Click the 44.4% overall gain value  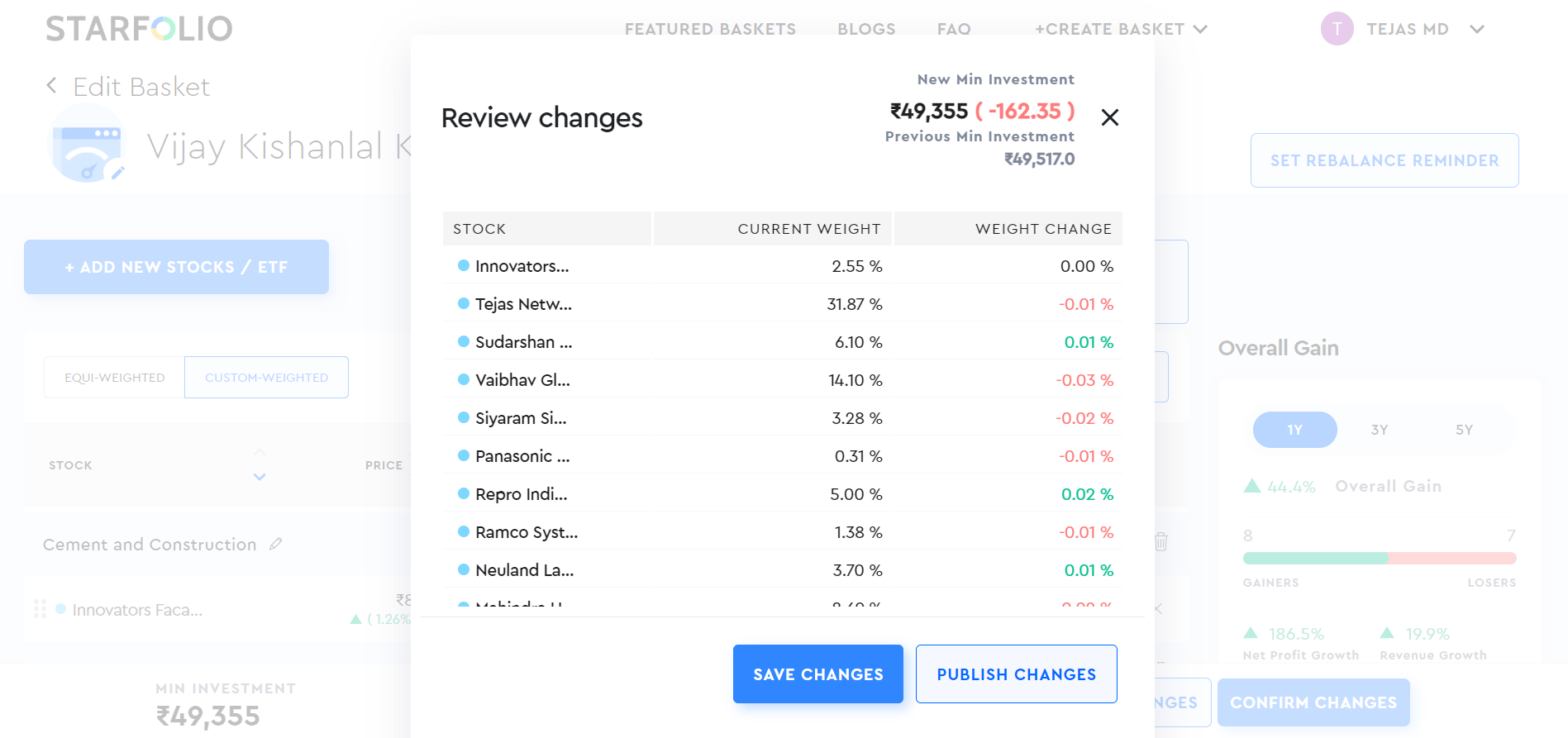pyautogui.click(x=1291, y=487)
